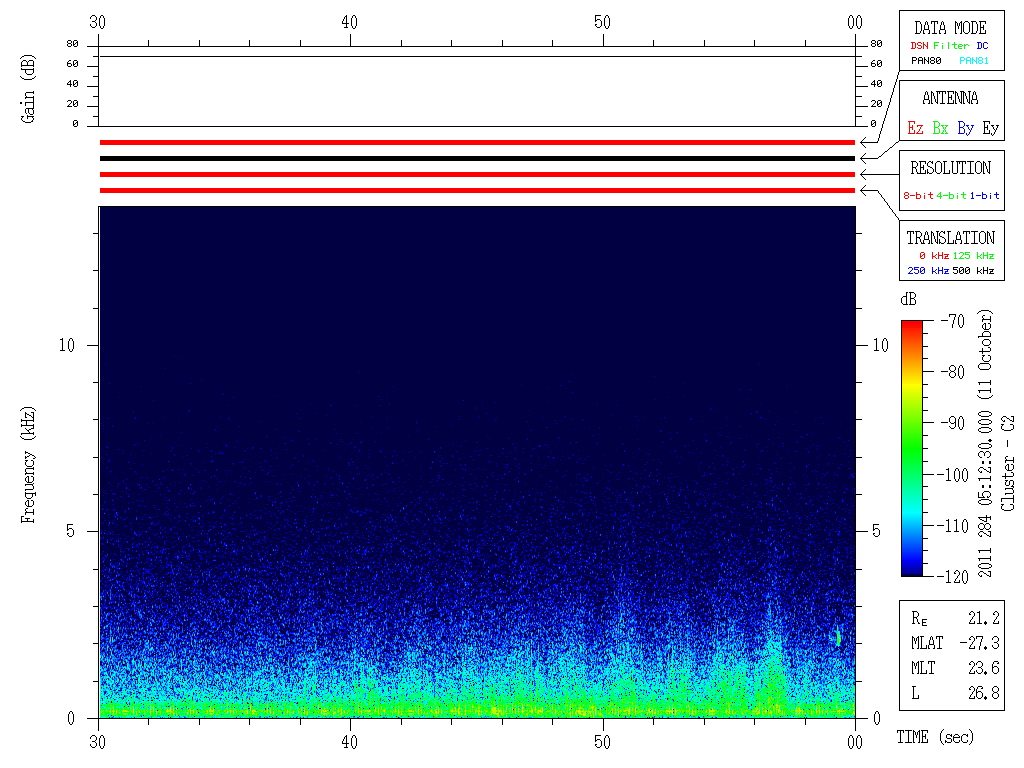1024x768 pixels.
Task: Click the Gain (dB) axis title
Action: click(28, 90)
